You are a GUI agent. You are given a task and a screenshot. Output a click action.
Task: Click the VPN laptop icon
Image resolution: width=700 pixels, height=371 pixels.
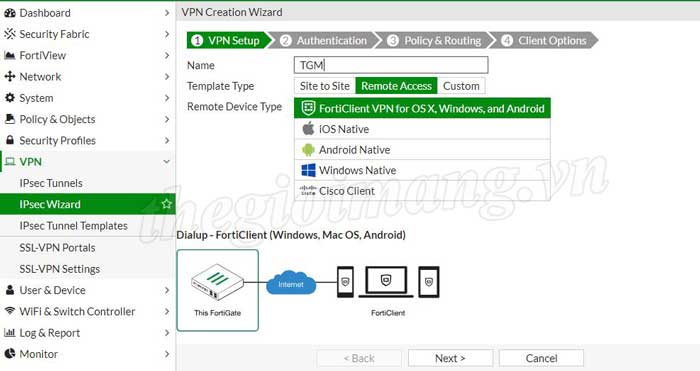coord(10,162)
